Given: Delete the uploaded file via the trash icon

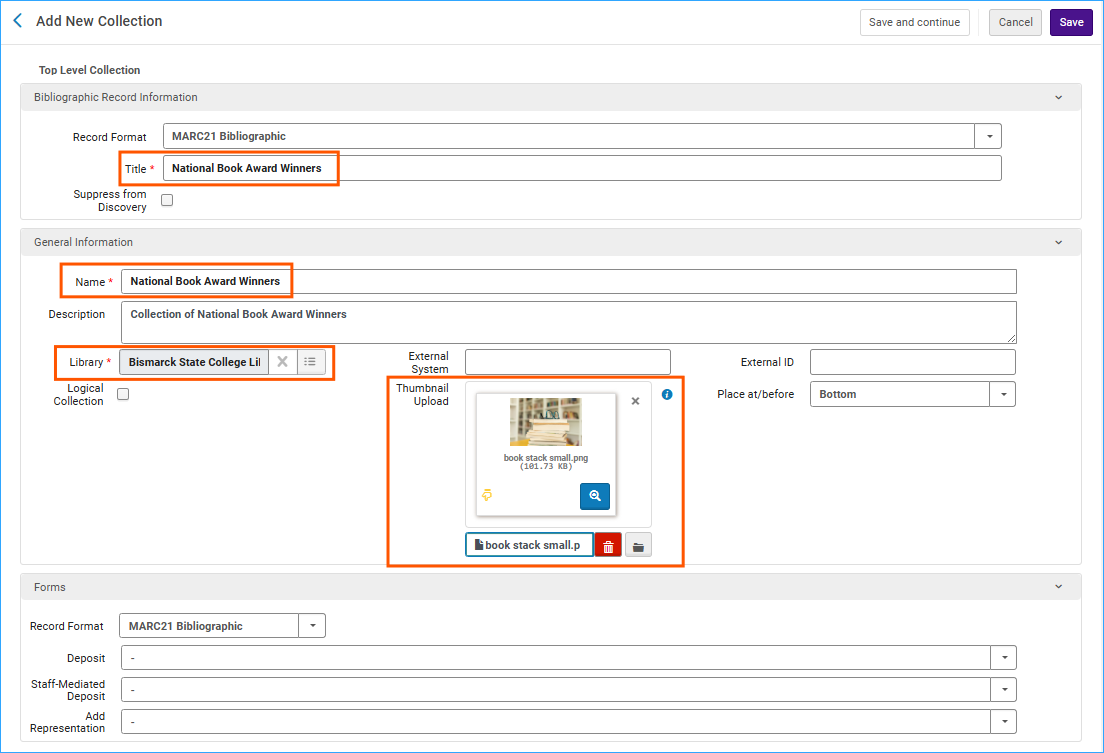Looking at the screenshot, I should (608, 544).
